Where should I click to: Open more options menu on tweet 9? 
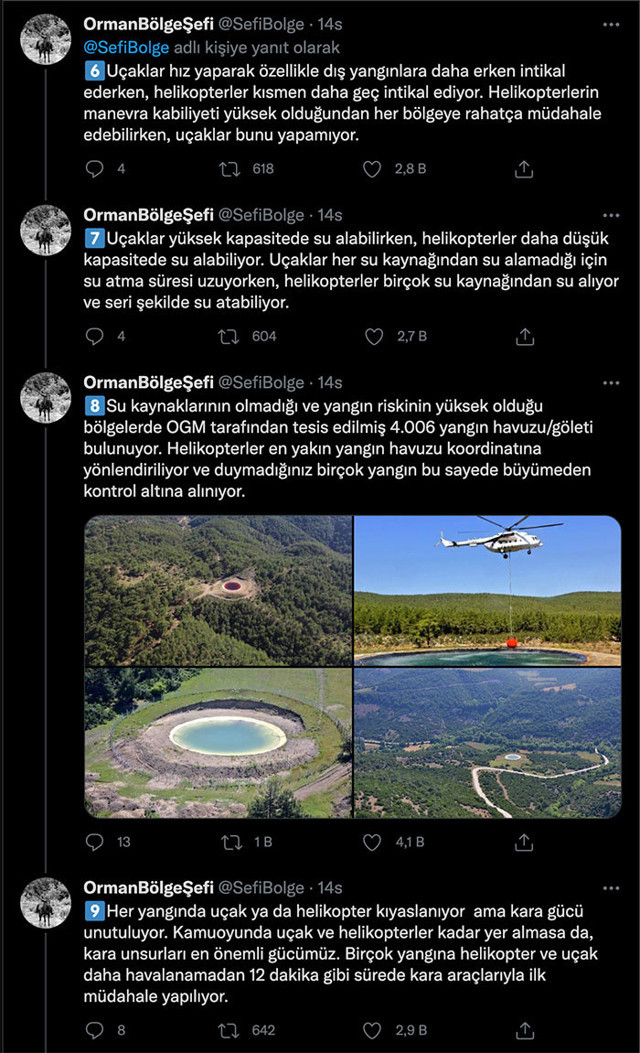pyautogui.click(x=612, y=887)
